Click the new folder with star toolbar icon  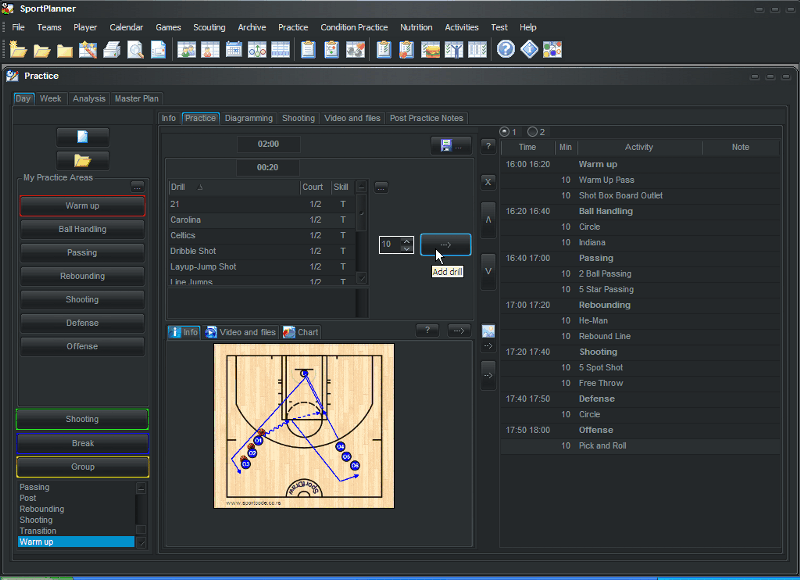pyautogui.click(x=18, y=50)
